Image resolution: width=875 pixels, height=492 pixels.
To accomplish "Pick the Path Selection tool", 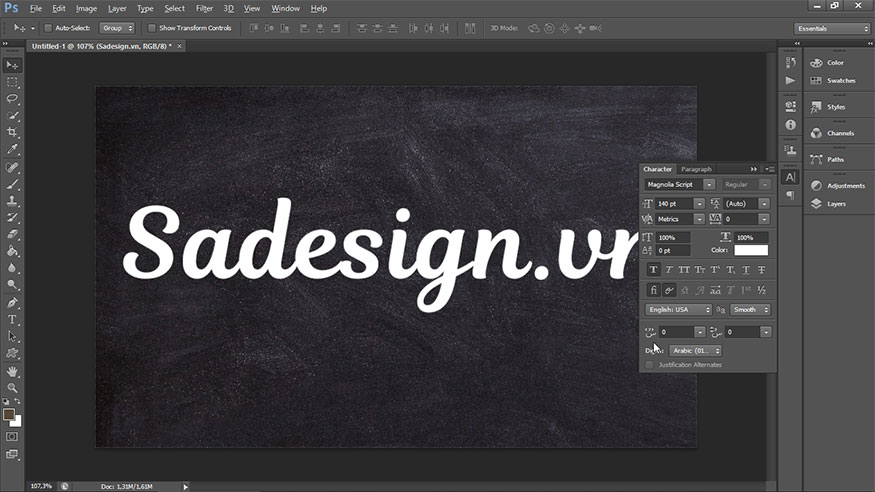I will point(12,336).
